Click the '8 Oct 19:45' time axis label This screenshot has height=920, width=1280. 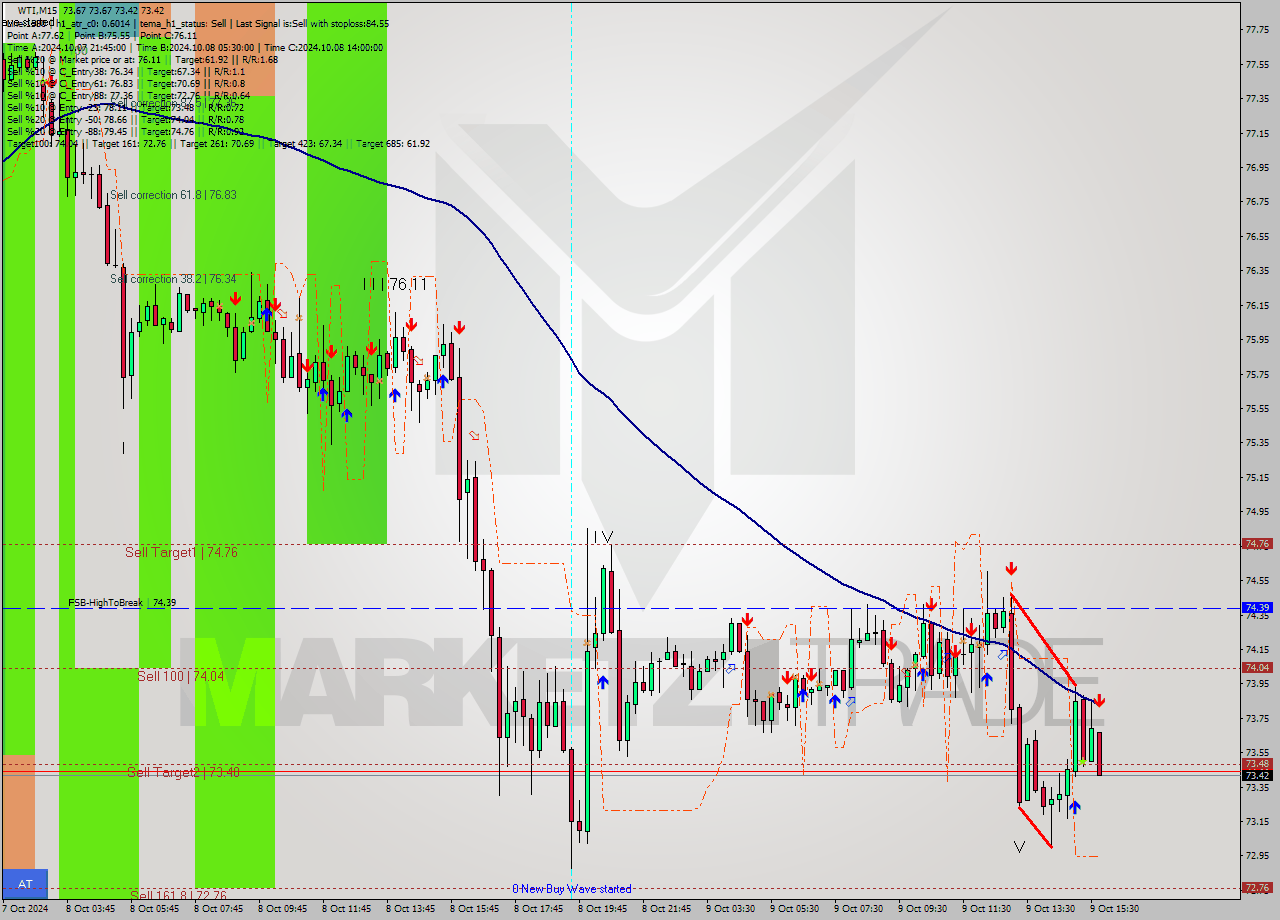604,909
